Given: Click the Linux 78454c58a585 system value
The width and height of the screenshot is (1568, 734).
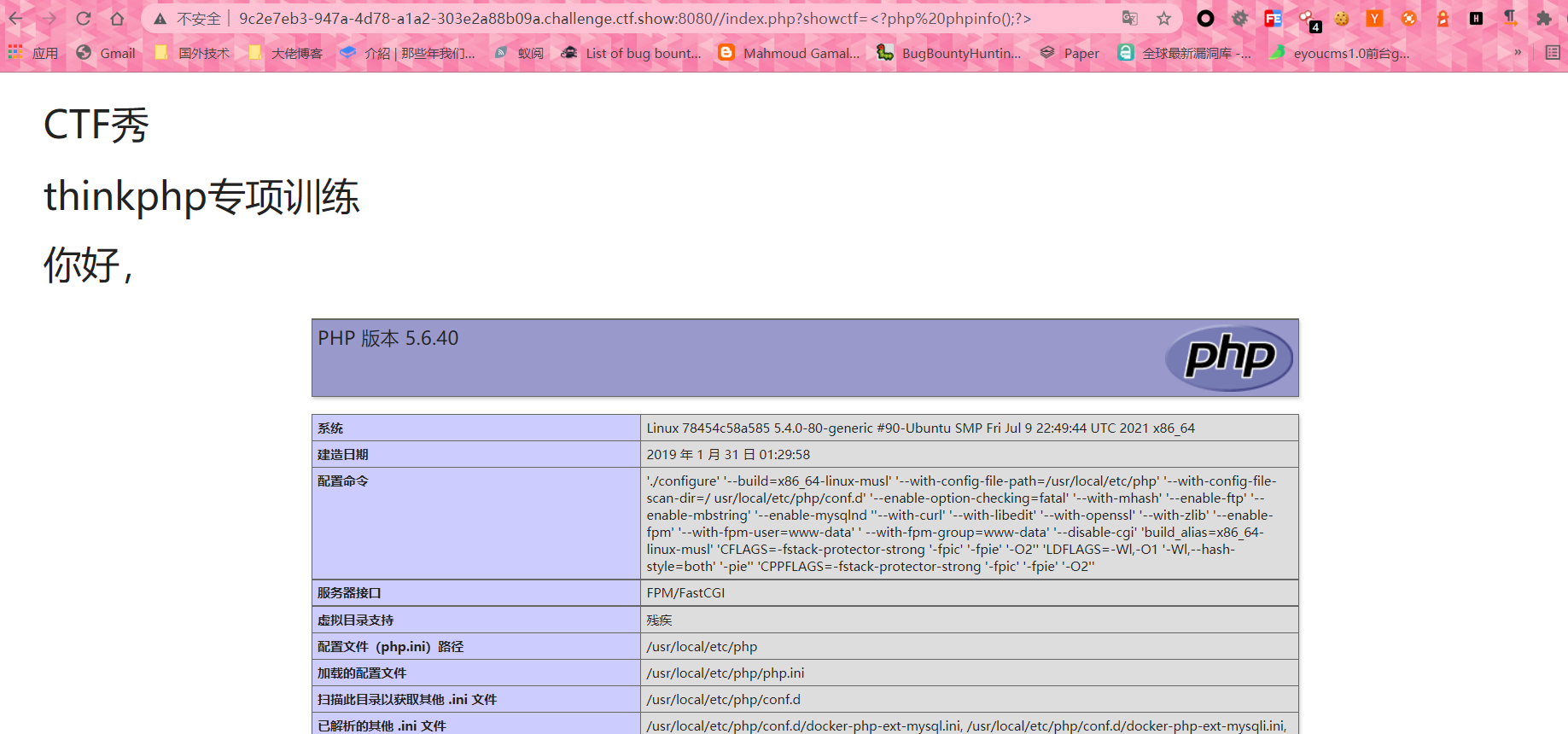Looking at the screenshot, I should (920, 428).
